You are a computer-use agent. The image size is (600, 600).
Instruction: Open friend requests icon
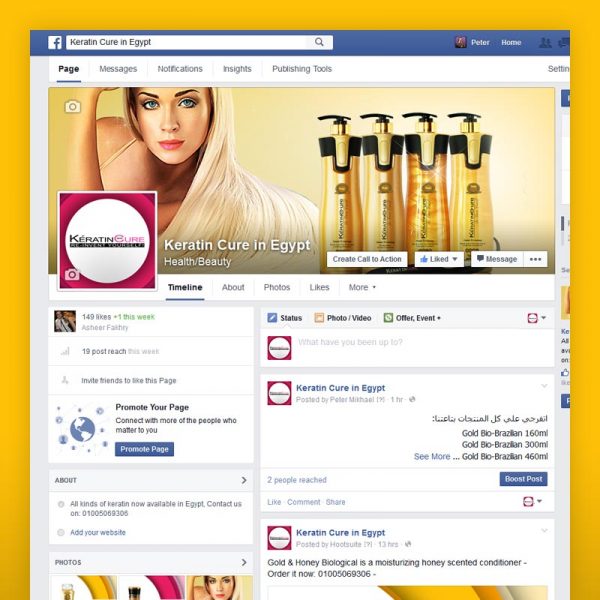click(545, 42)
